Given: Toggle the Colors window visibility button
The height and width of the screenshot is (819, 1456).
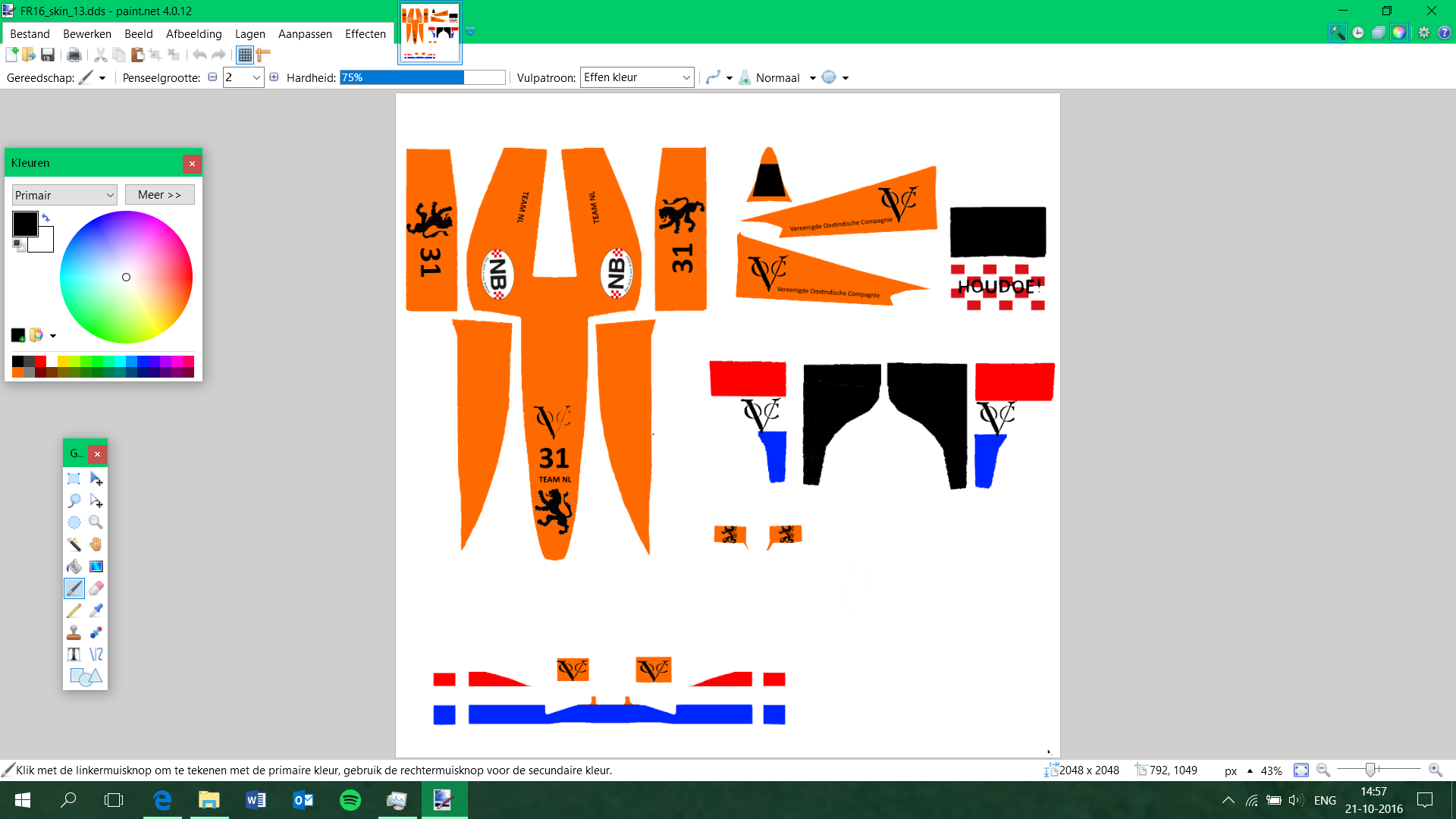Looking at the screenshot, I should [1398, 33].
